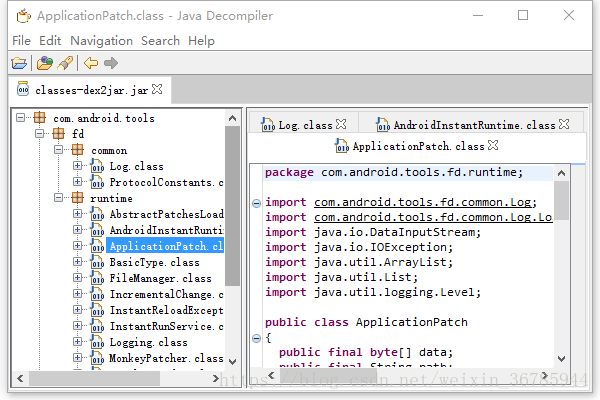
Task: Click the com.android.tools package icon
Action: (x=39, y=118)
